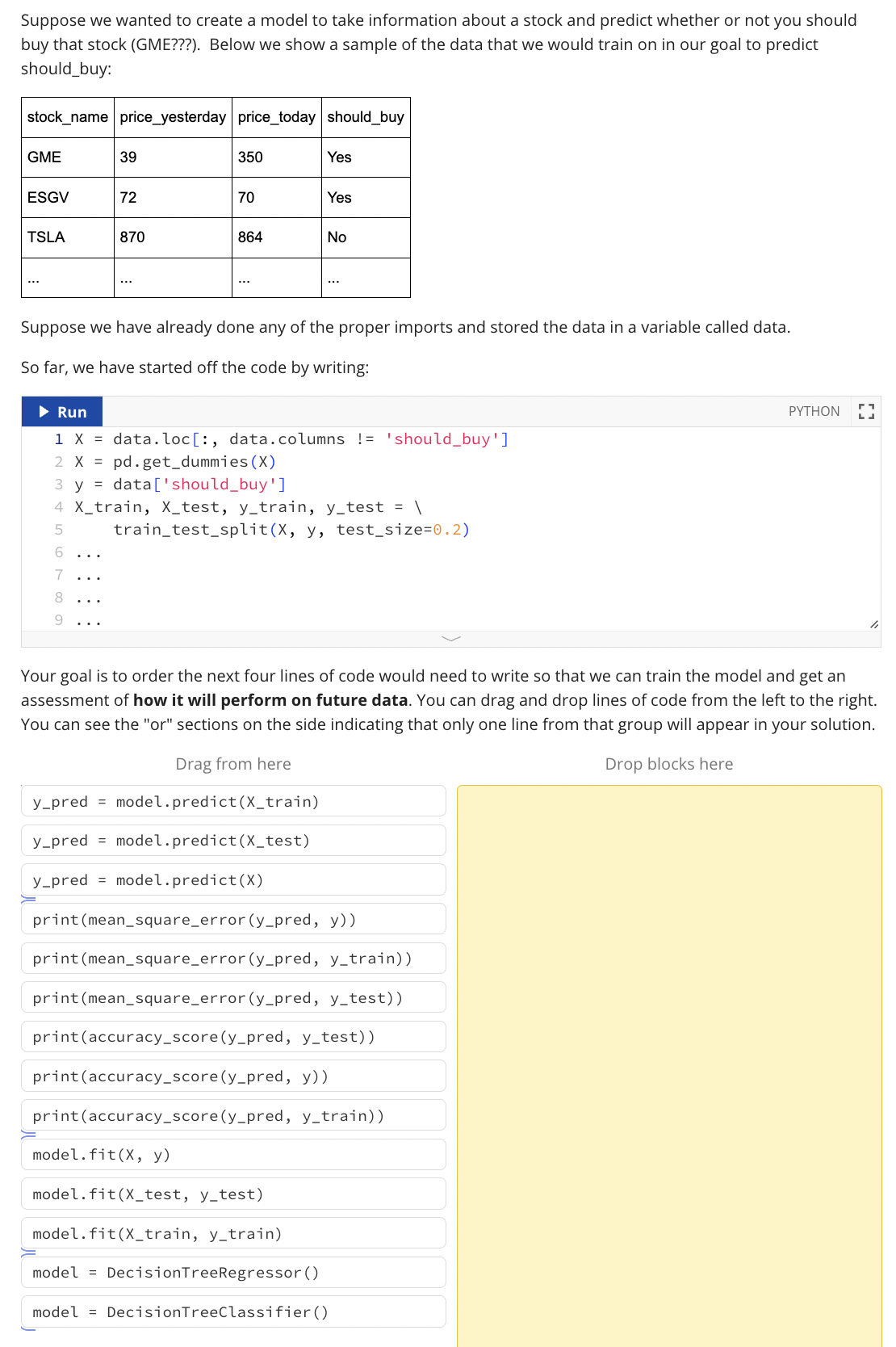896x1347 pixels.
Task: Click the value 72 in ESGV row
Action: point(173,197)
